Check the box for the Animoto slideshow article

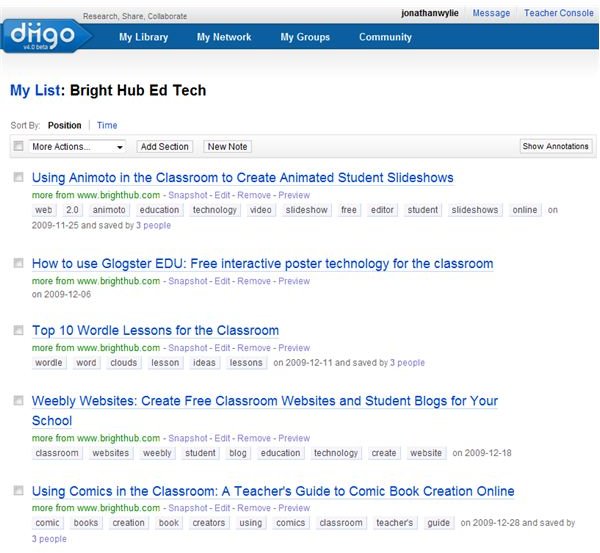point(18,177)
